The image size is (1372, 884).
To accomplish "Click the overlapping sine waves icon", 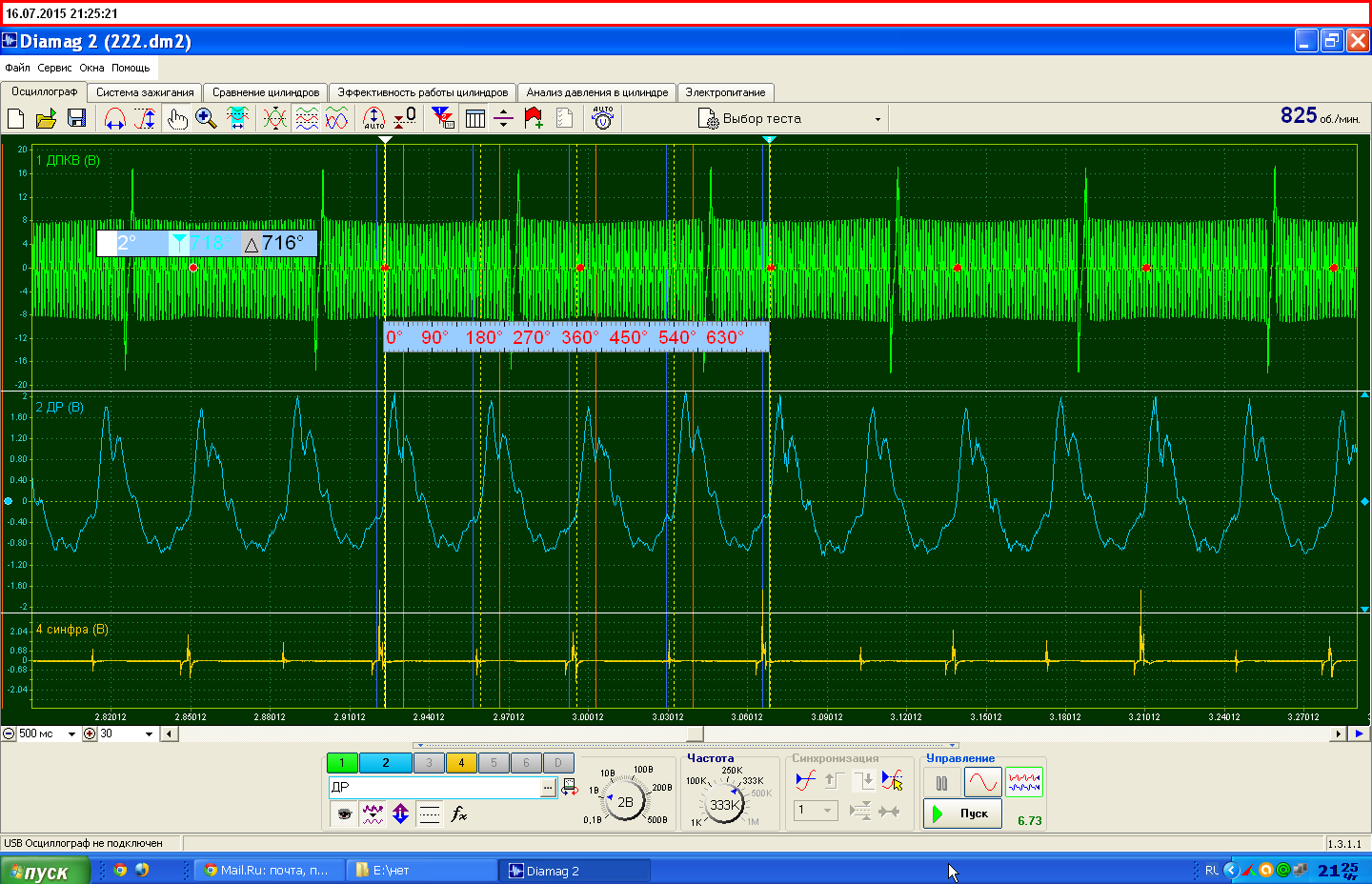I will [x=337, y=118].
